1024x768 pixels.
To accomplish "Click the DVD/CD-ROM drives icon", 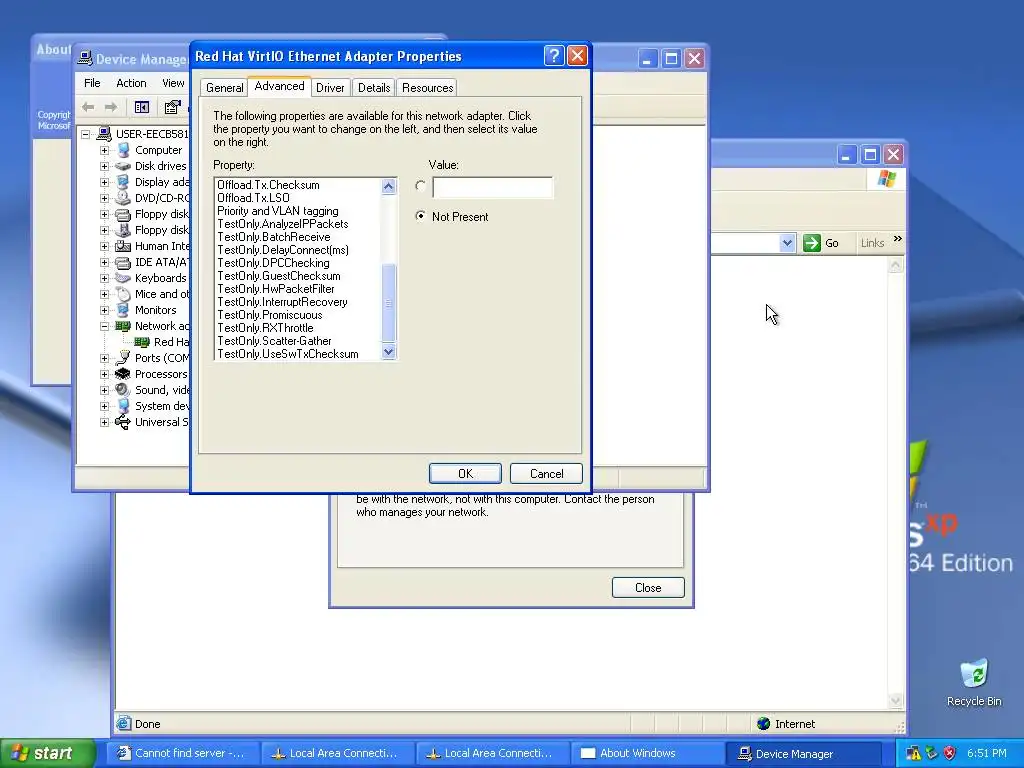I will 123,198.
